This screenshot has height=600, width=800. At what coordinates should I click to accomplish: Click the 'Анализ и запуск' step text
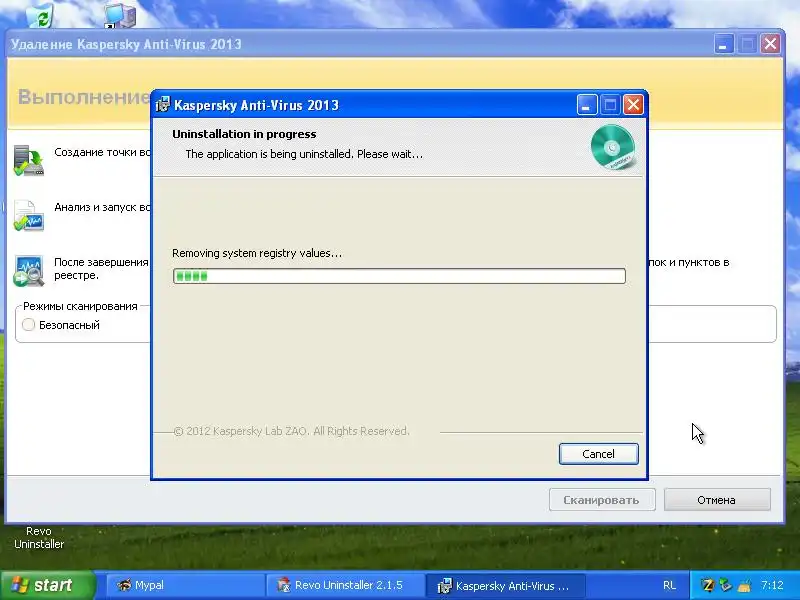point(103,207)
